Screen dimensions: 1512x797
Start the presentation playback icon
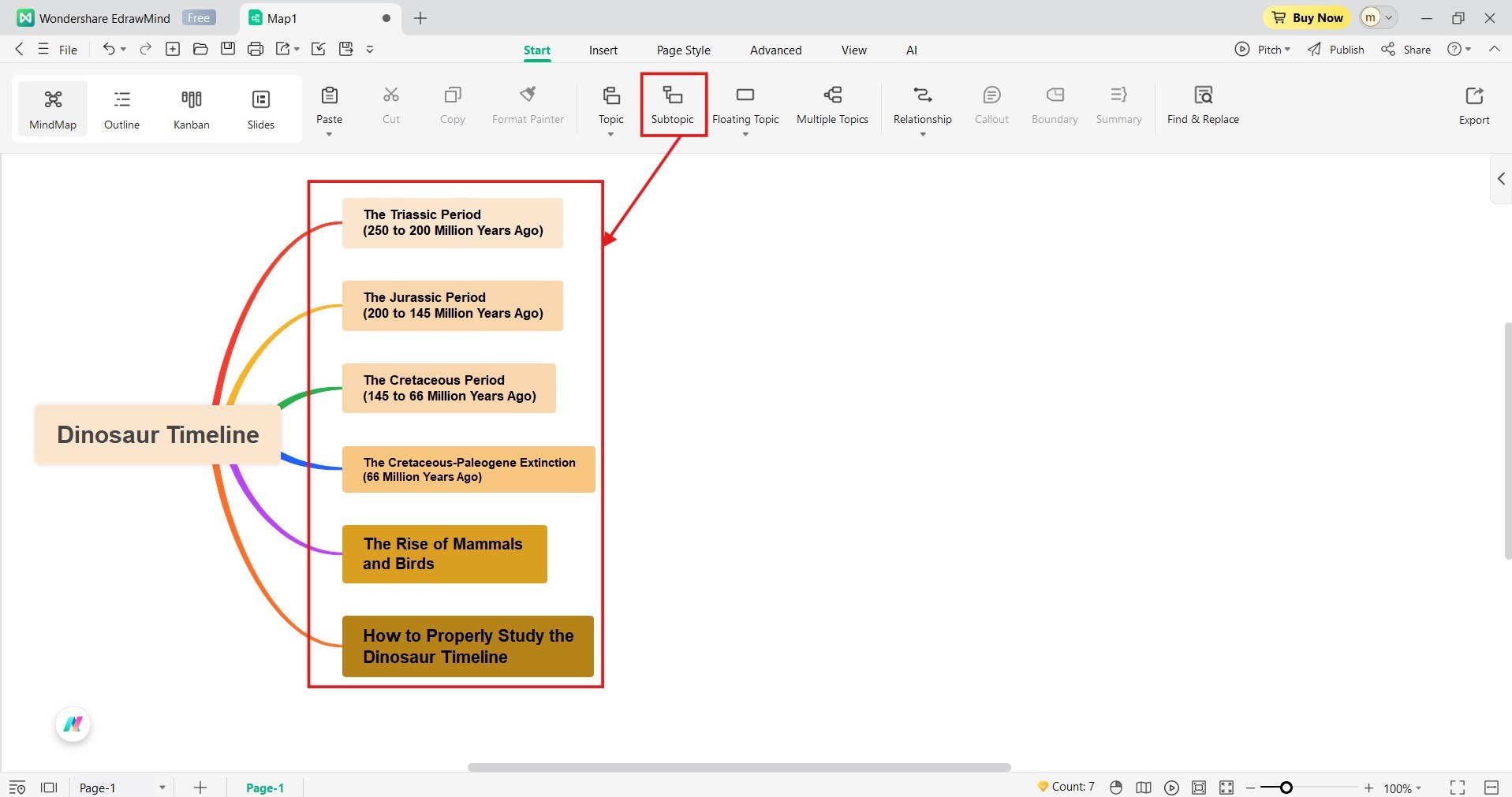coord(1170,787)
